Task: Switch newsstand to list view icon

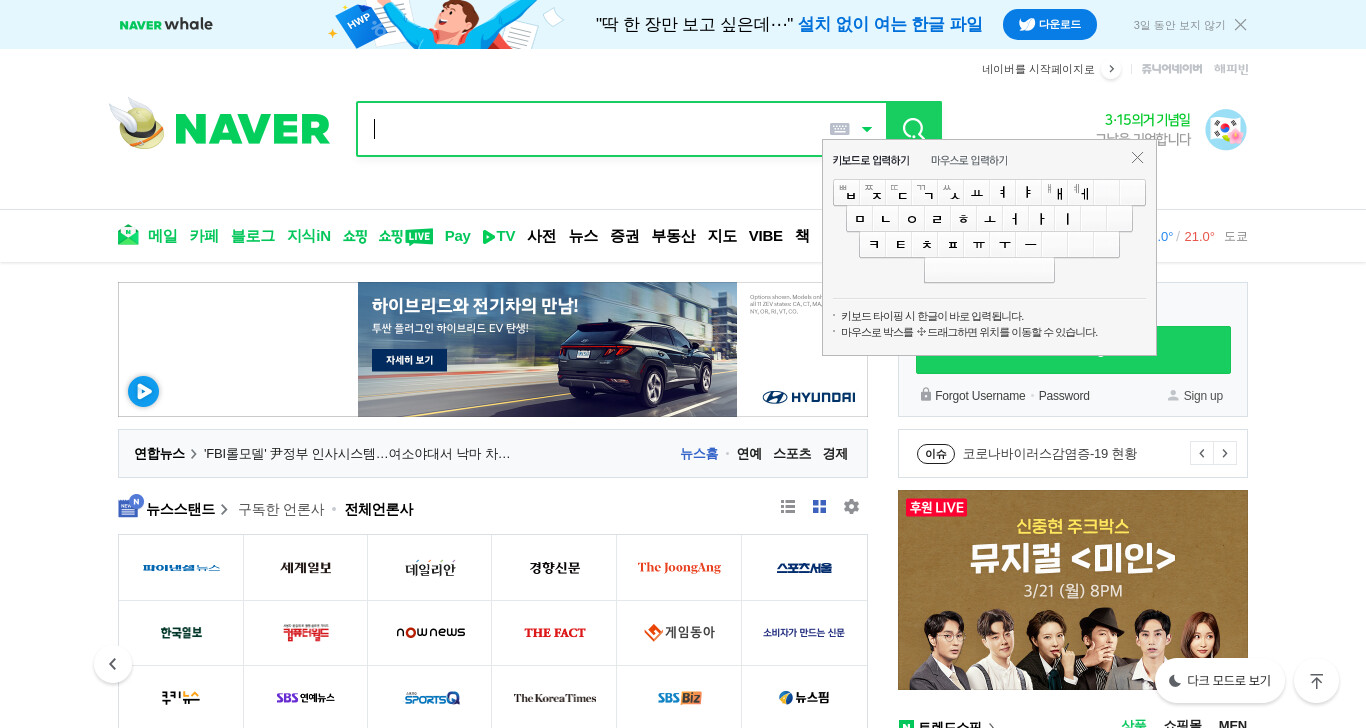Action: (x=788, y=507)
